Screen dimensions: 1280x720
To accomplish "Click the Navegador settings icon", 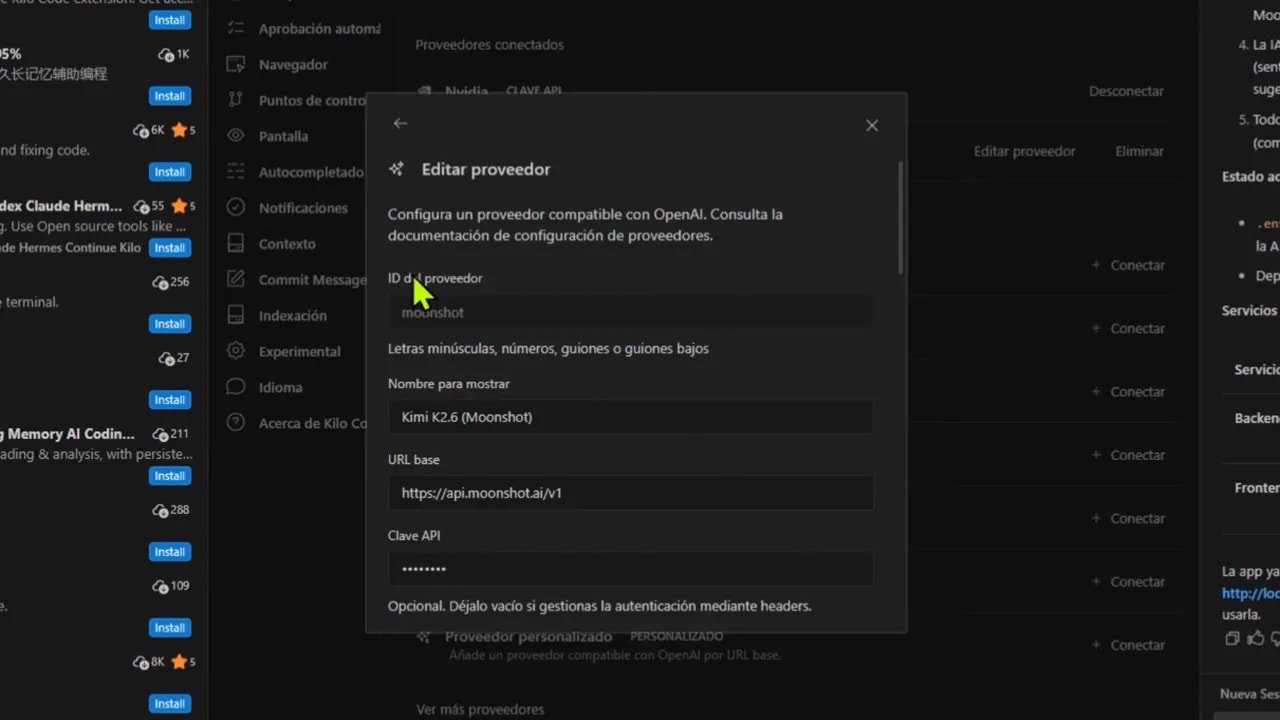I will coord(236,64).
